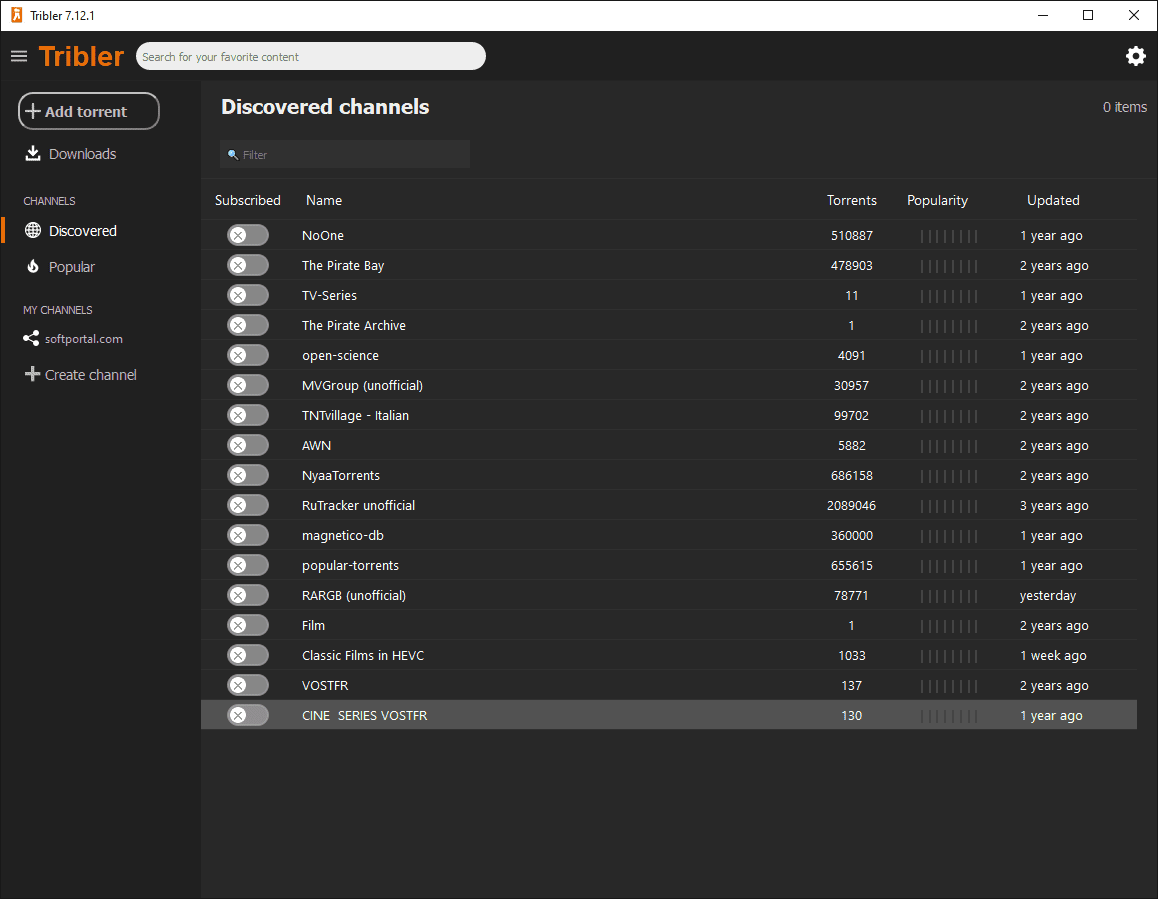Screen dimensions: 1158x899
Task: Click the Downloads tray icon
Action: pos(32,153)
